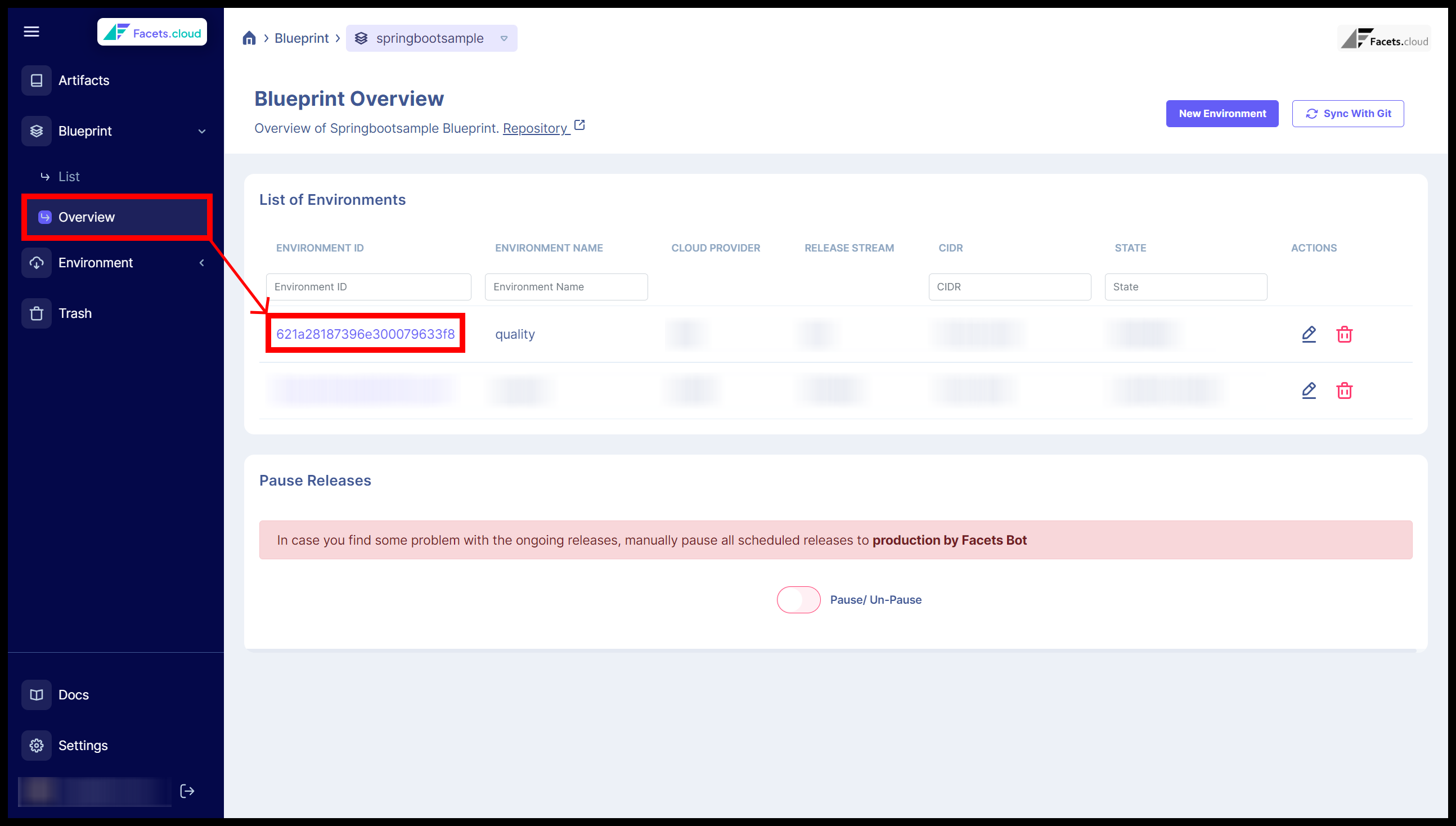The width and height of the screenshot is (1456, 826).
Task: Expand the Environment sidebar section
Action: pyautogui.click(x=201, y=263)
